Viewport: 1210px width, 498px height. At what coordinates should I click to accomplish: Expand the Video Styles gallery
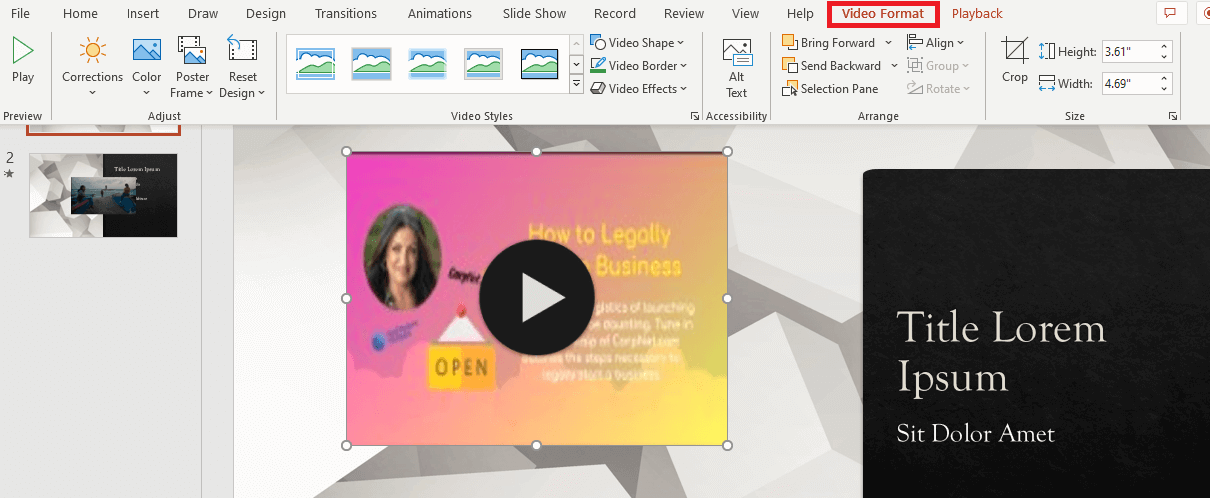(576, 86)
